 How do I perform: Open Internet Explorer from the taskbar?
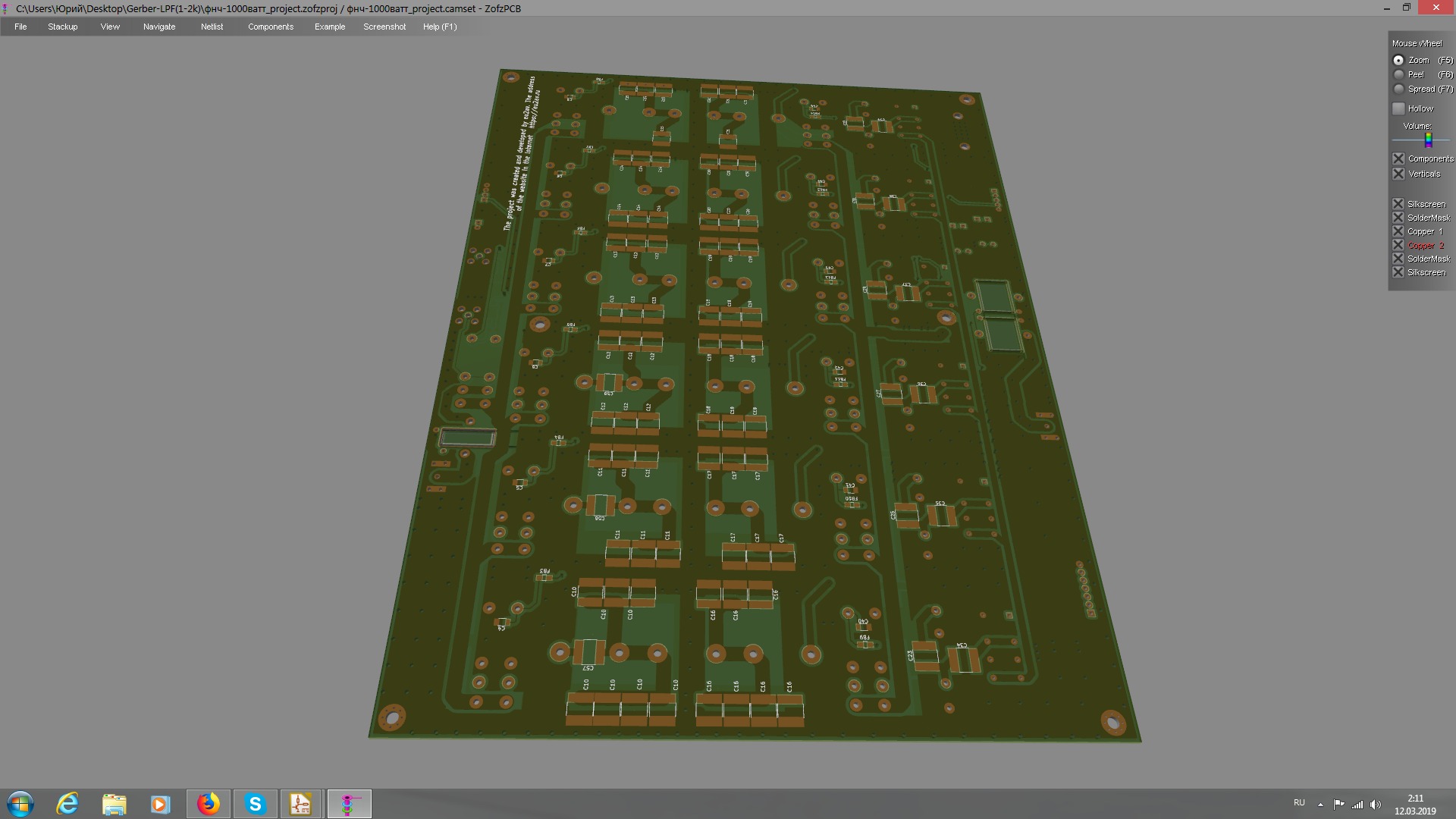(x=67, y=804)
